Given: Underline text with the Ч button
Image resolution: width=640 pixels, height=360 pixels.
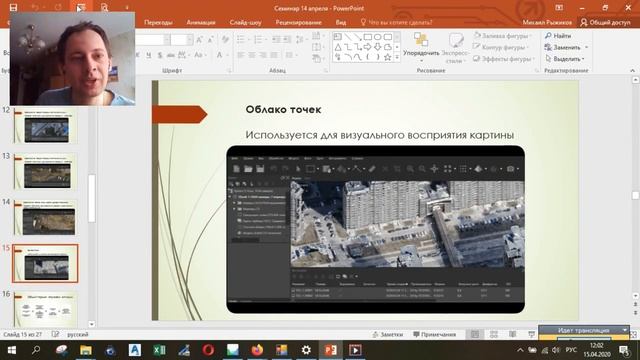Looking at the screenshot, I should click(148, 55).
